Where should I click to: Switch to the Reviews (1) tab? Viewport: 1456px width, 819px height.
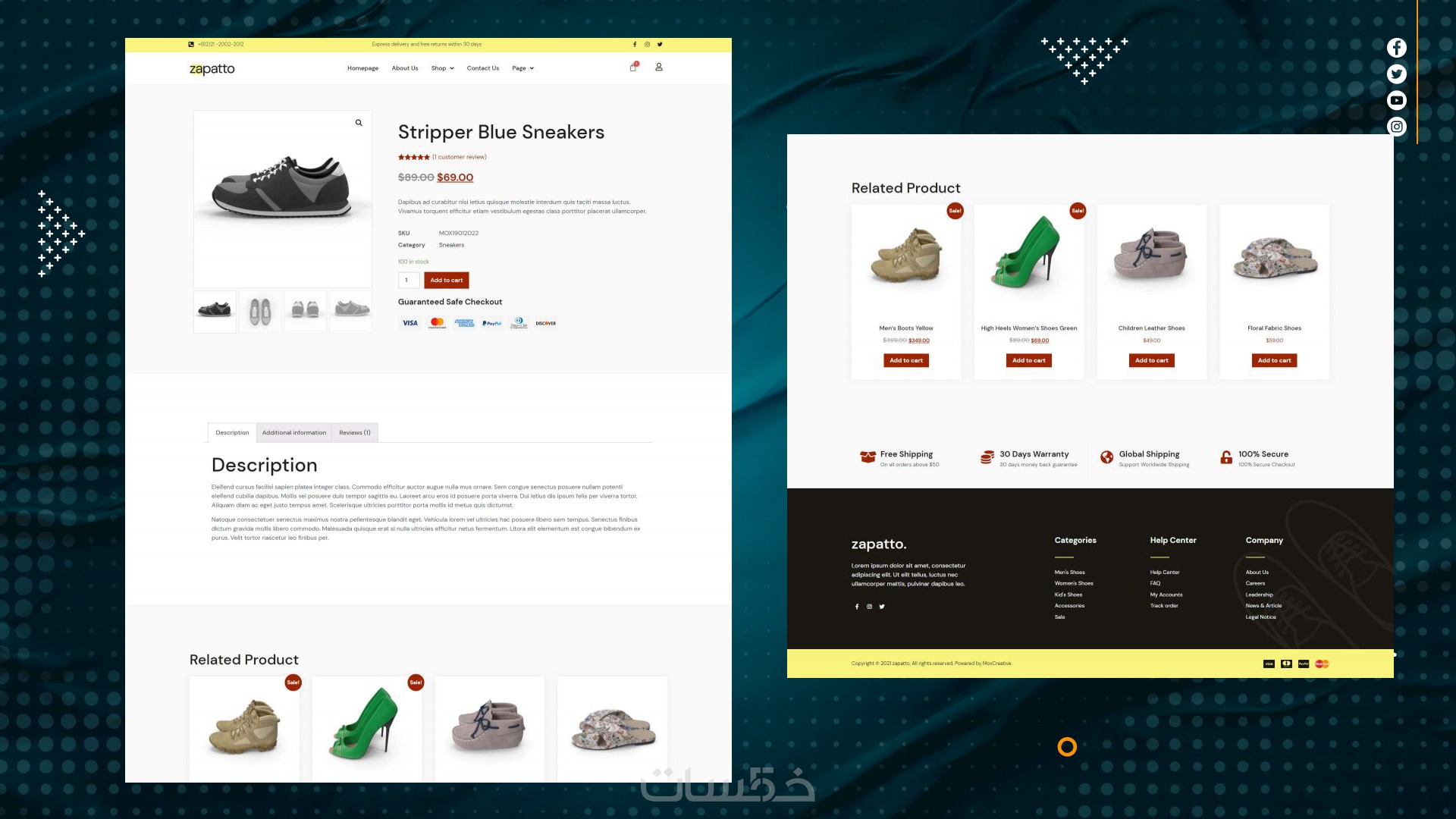[x=354, y=433]
